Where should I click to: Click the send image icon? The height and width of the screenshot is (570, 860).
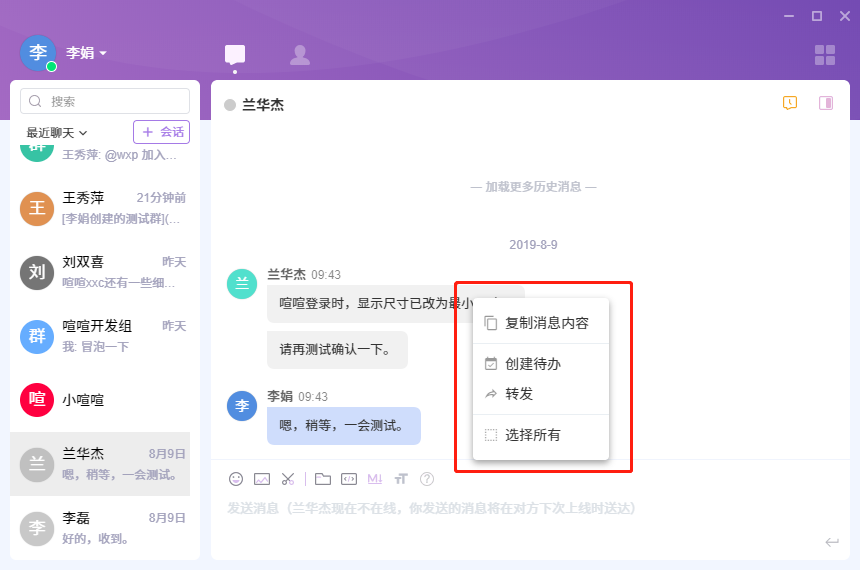pyautogui.click(x=262, y=479)
